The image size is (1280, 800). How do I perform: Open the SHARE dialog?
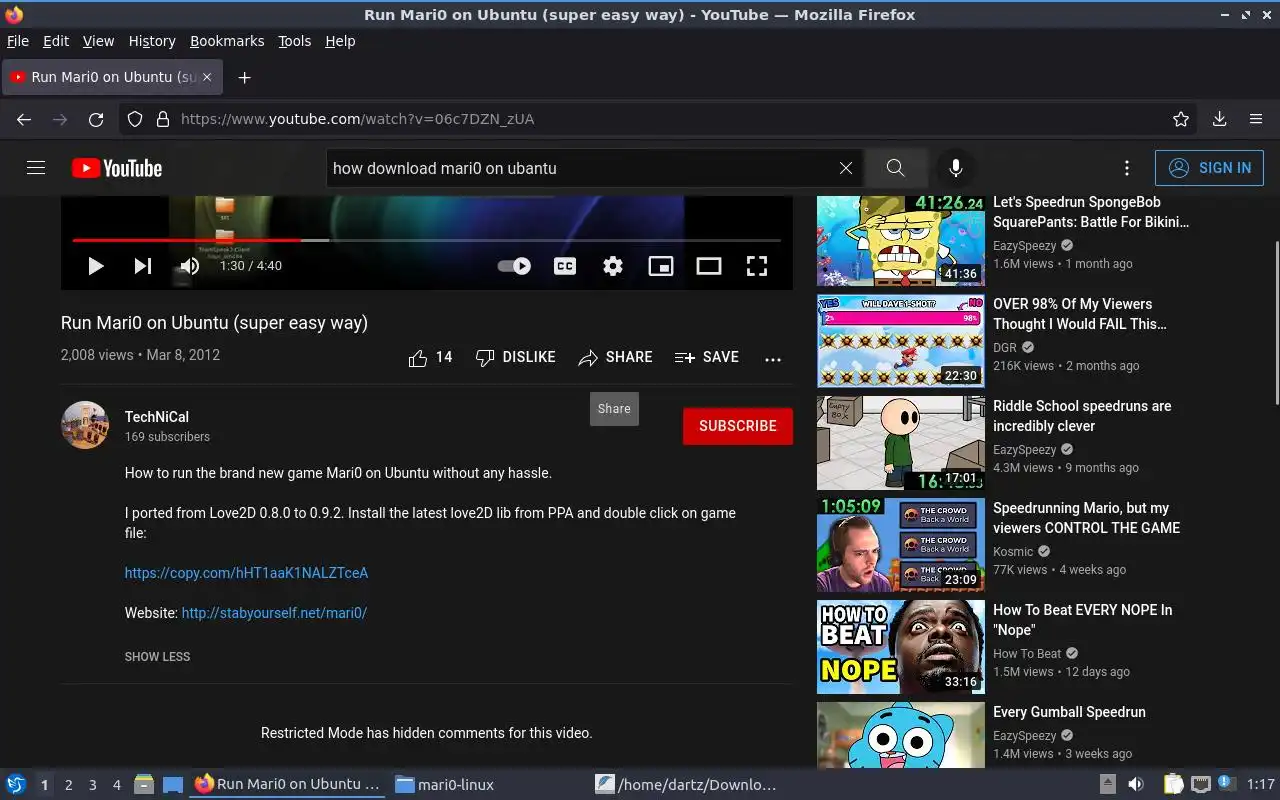pyautogui.click(x=615, y=357)
